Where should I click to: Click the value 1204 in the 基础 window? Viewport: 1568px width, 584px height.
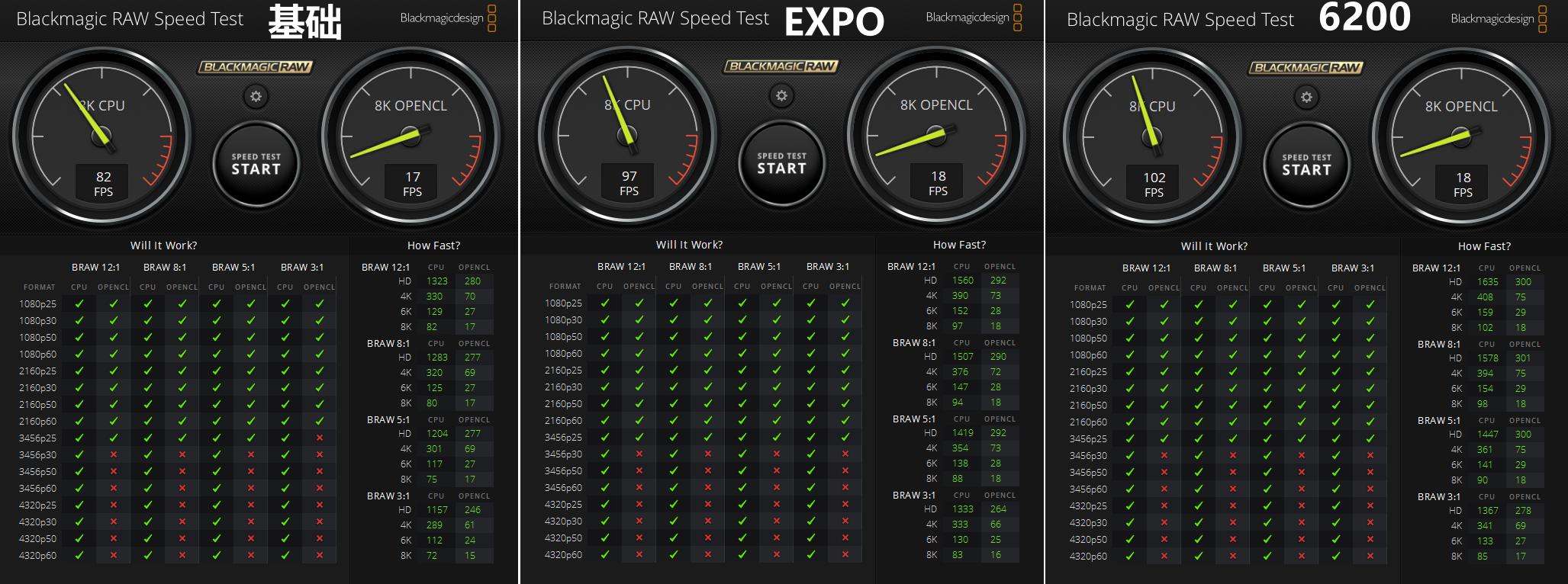click(437, 434)
